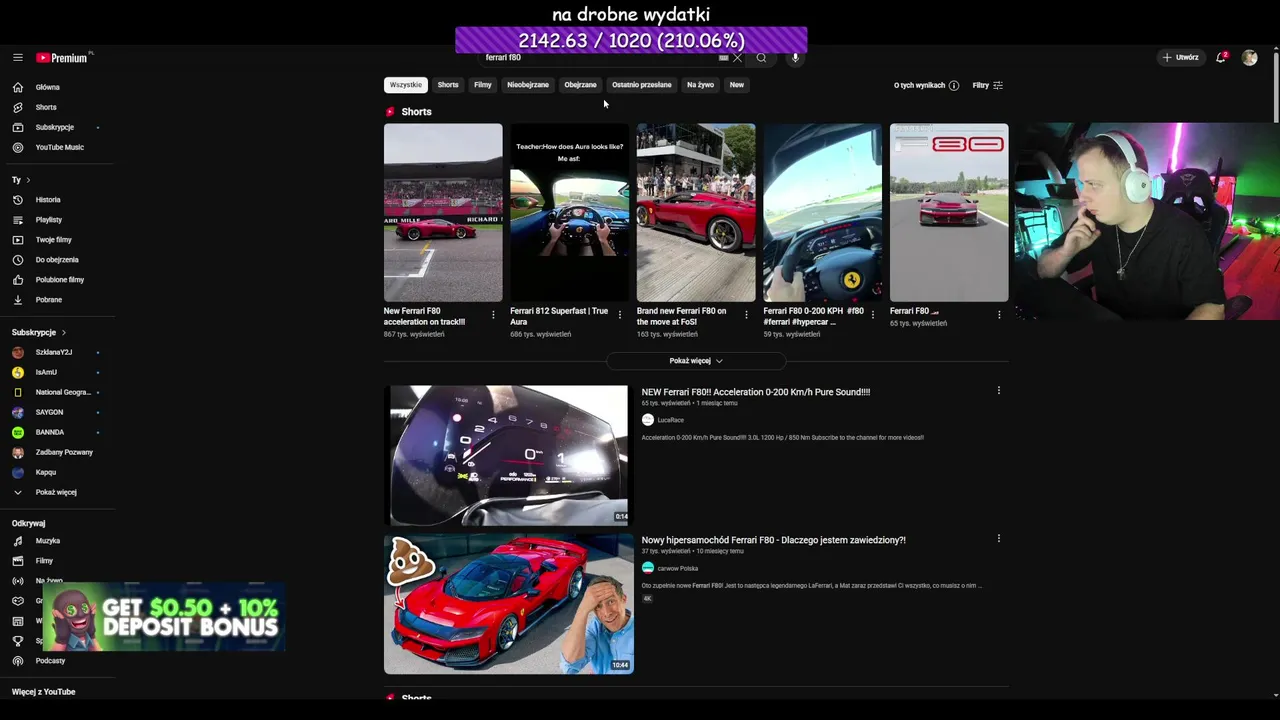Viewport: 1280px width, 720px height.
Task: Select the Na żywo filter chip
Action: pos(700,85)
